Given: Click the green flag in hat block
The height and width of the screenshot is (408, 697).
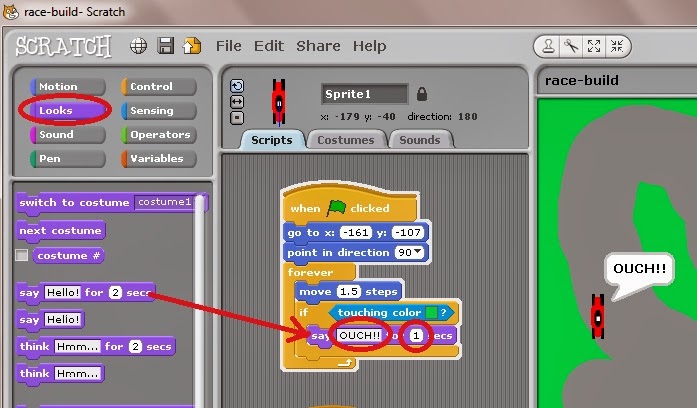Looking at the screenshot, I should (x=336, y=208).
